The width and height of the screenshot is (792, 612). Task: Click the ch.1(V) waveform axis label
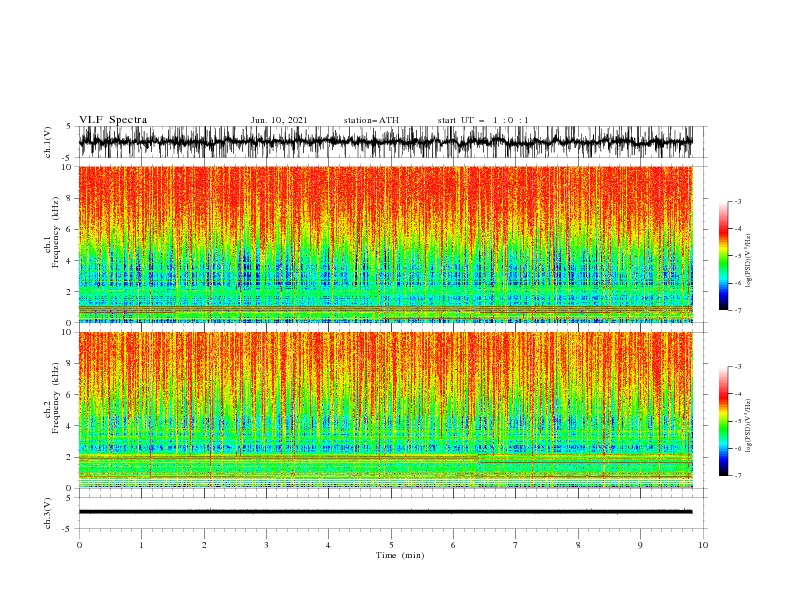(x=49, y=142)
